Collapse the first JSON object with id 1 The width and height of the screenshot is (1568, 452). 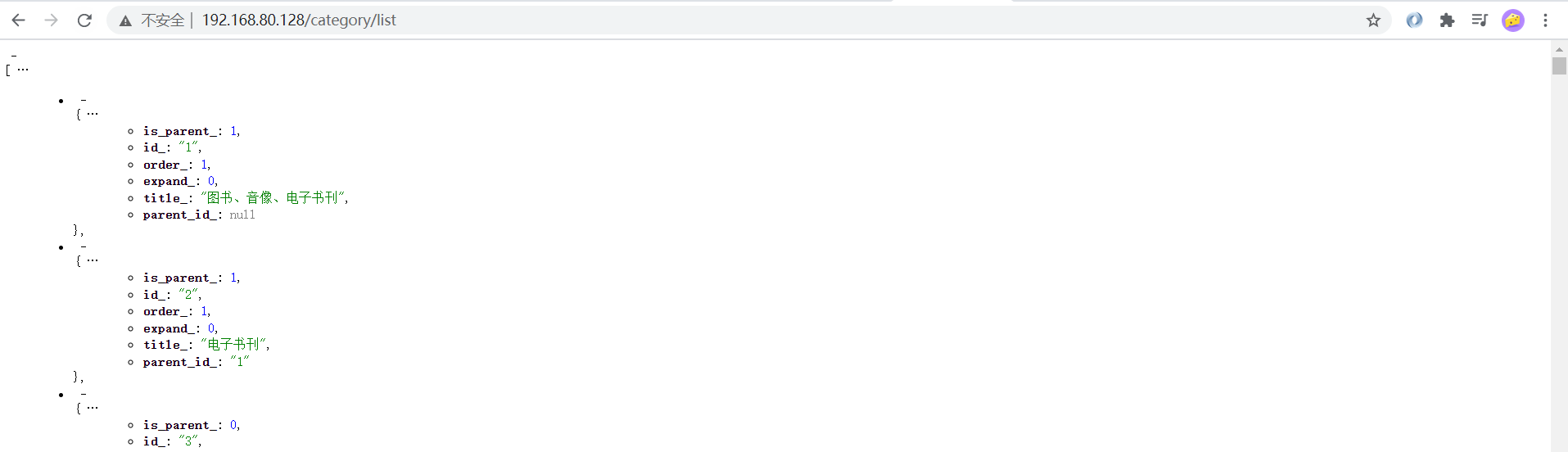coord(84,101)
